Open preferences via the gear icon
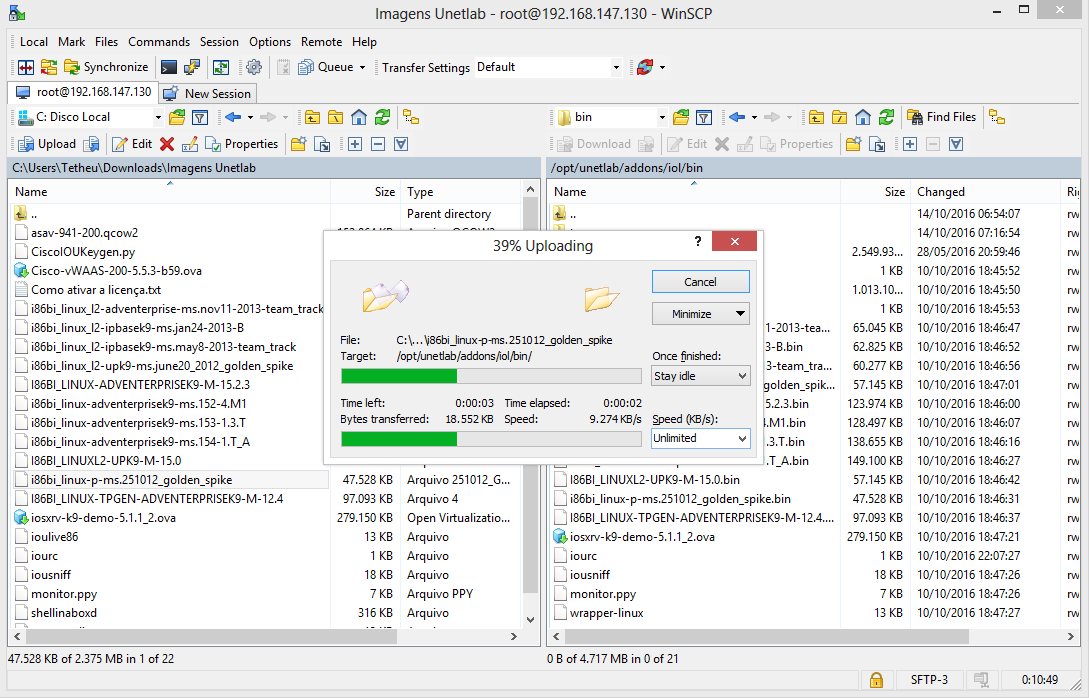Screen dimensions: 1089x698 (254, 67)
